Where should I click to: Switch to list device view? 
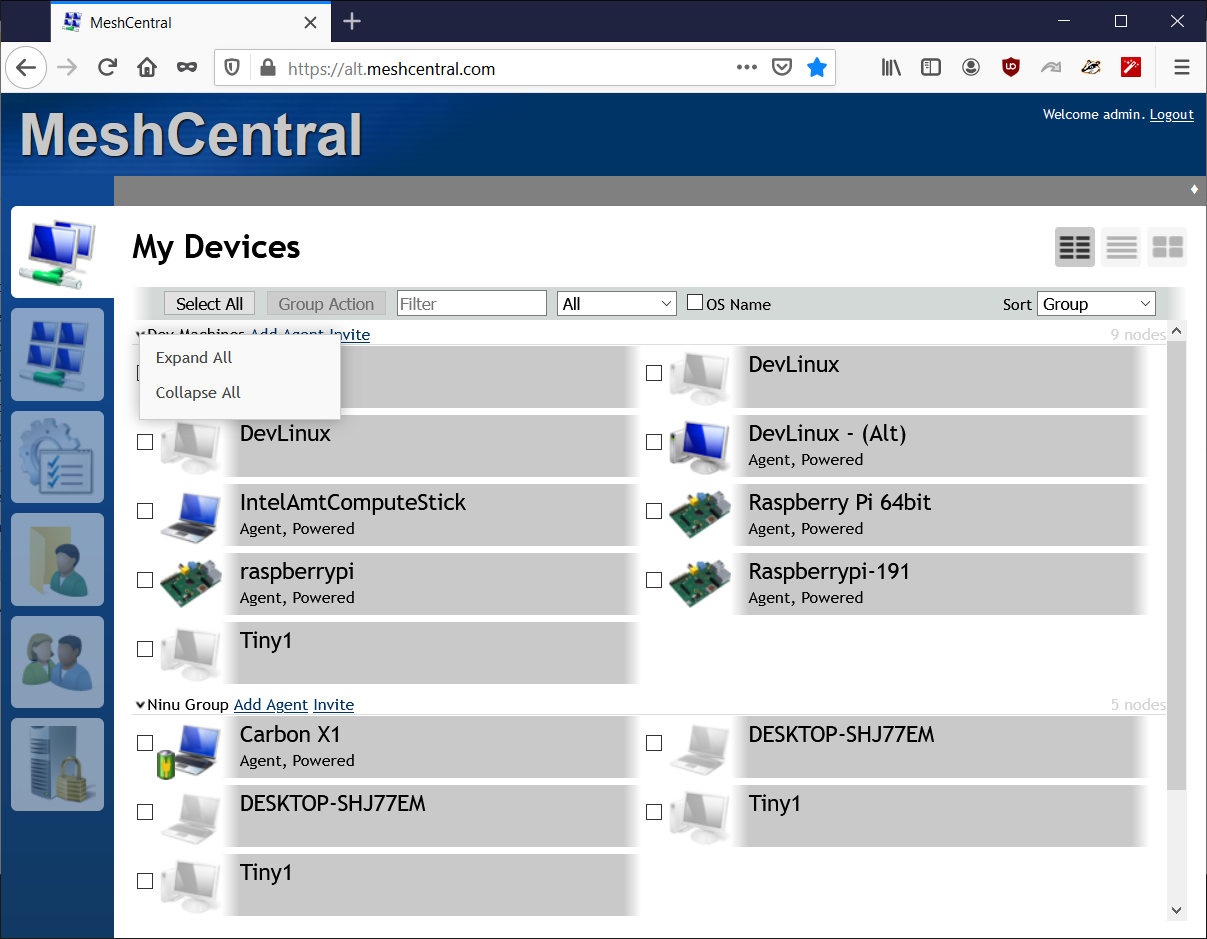tap(1121, 247)
